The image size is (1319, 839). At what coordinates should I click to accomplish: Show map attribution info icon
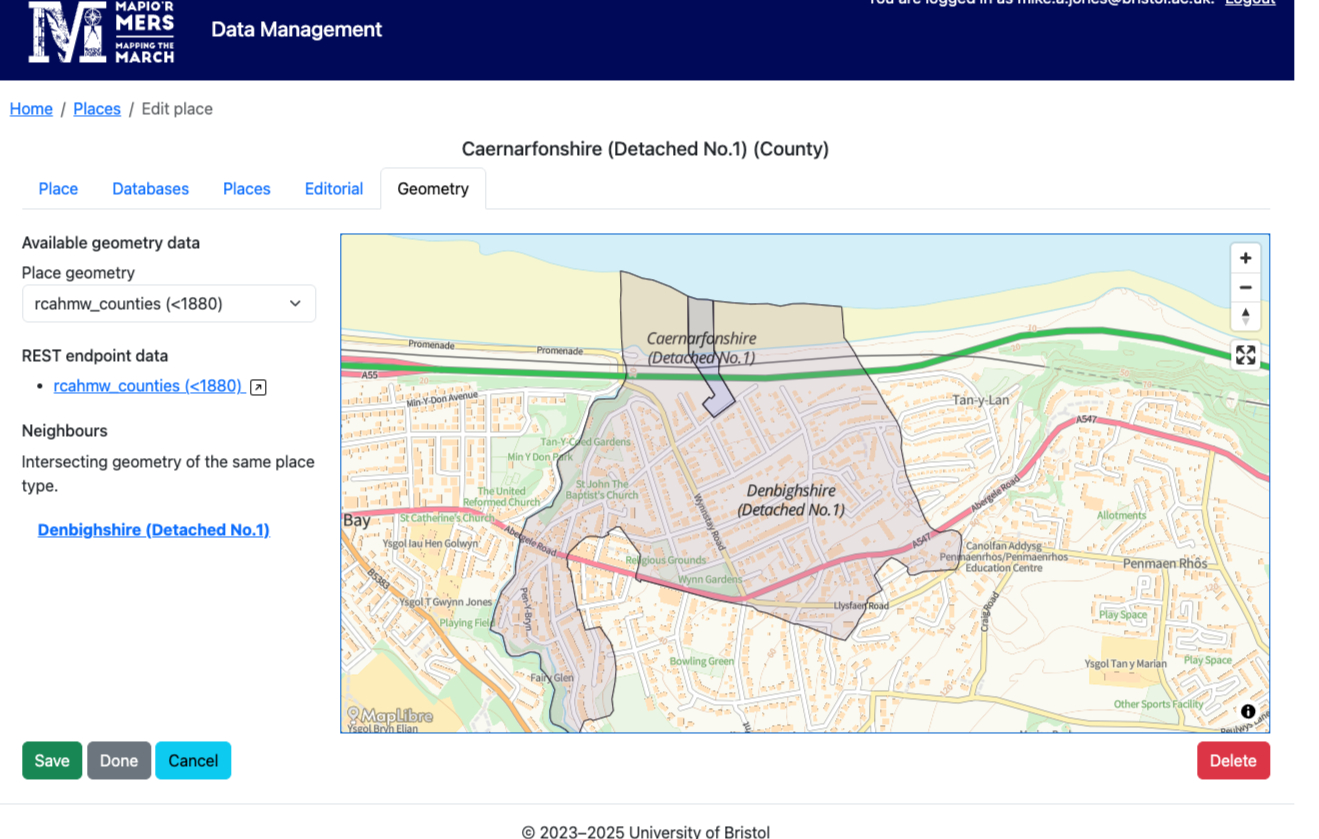1248,712
